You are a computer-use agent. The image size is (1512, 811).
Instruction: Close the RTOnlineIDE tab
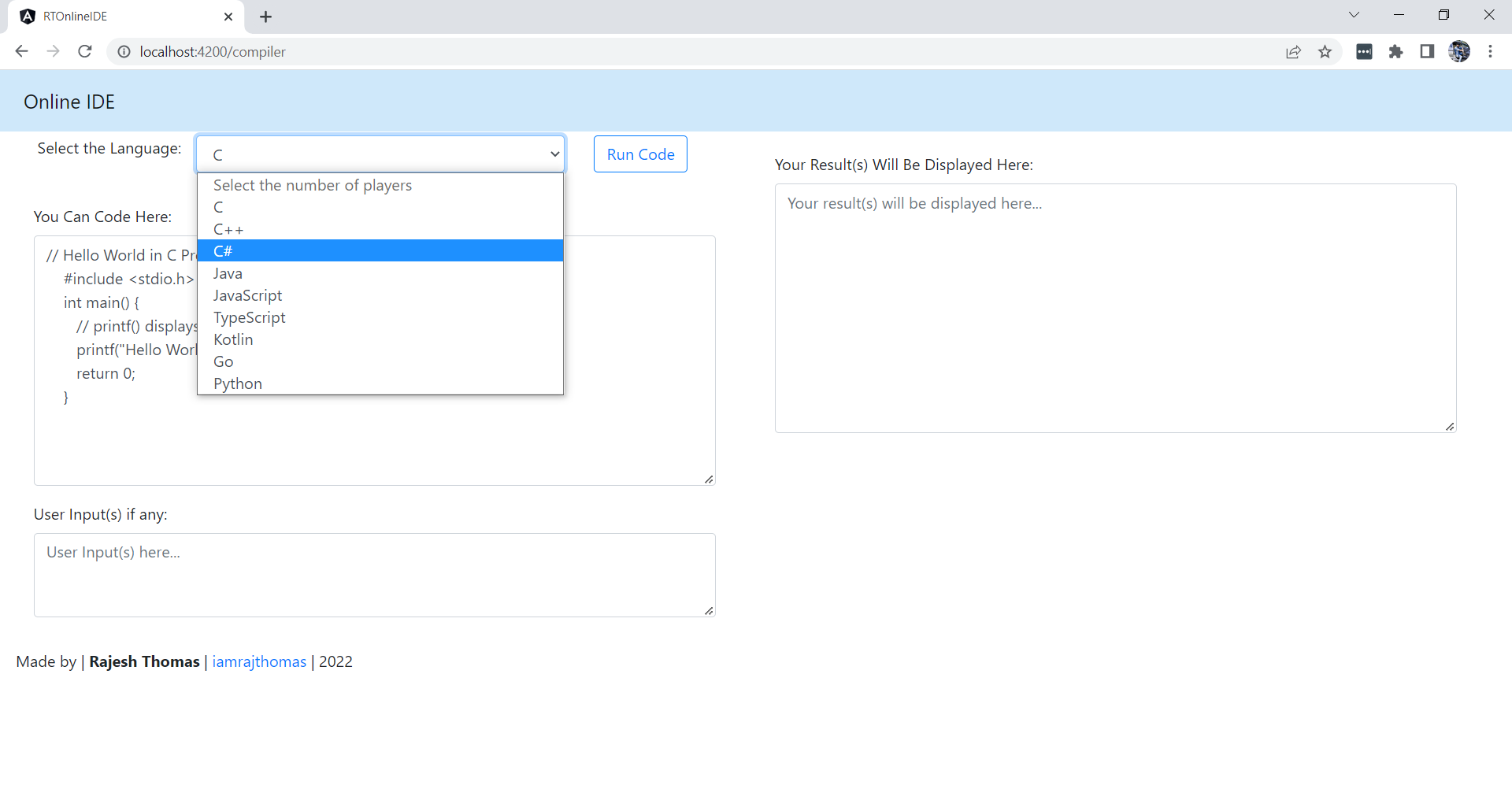pyautogui.click(x=228, y=17)
